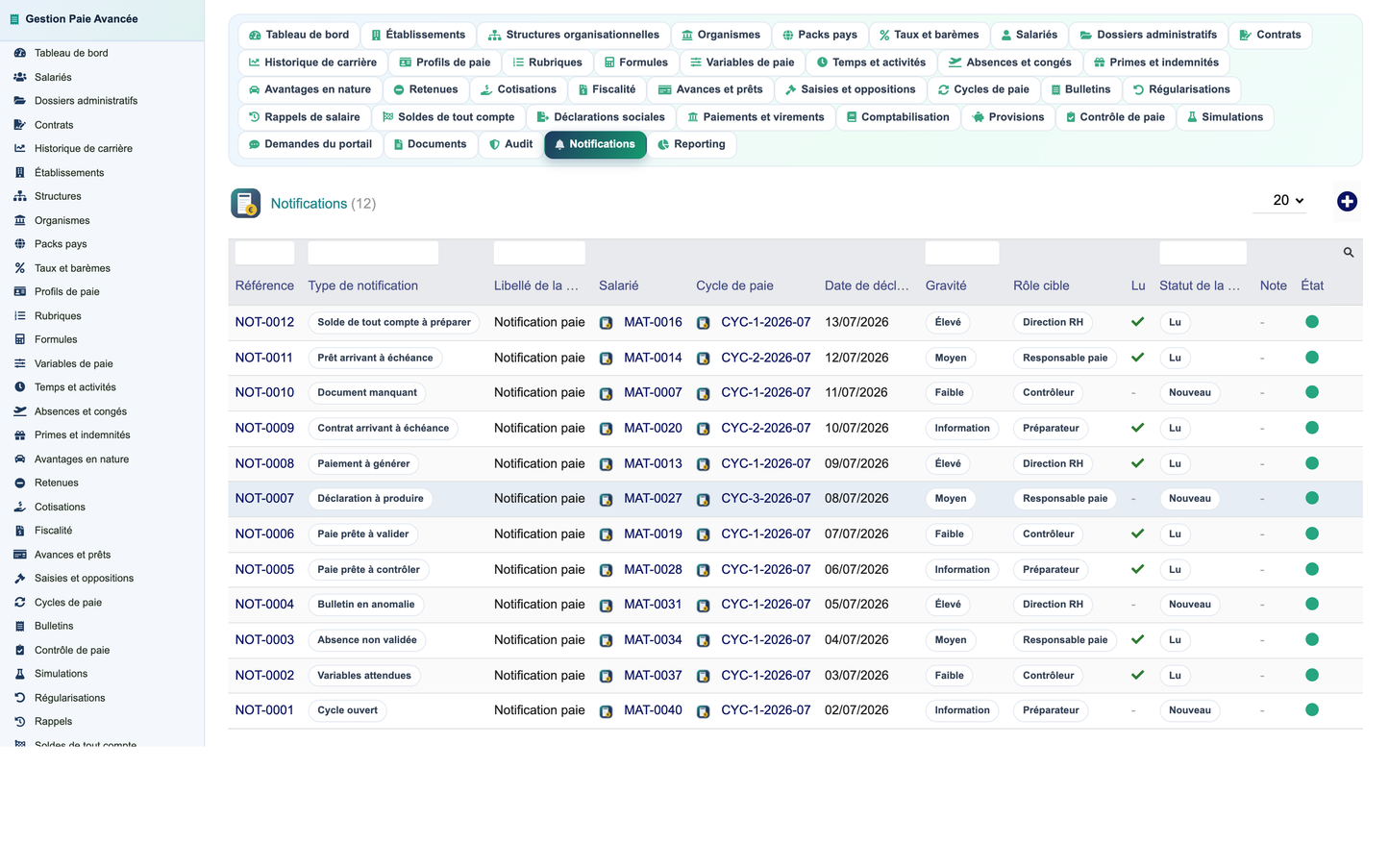Click the Statut filter input field

(1203, 253)
